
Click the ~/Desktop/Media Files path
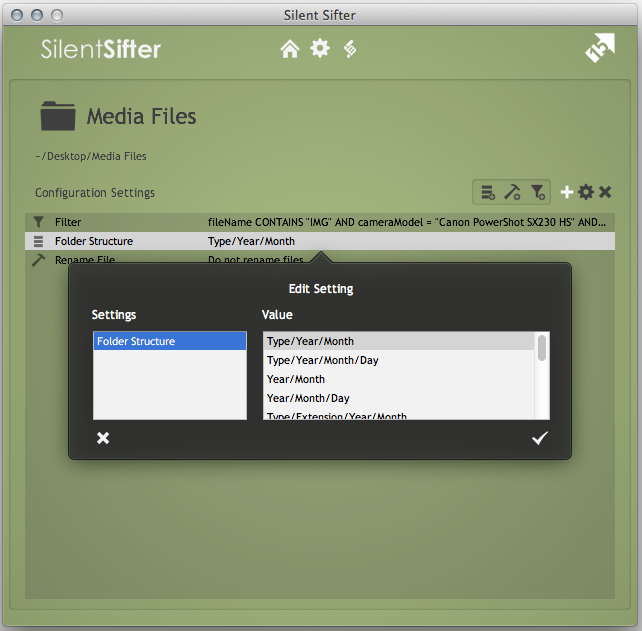coord(91,156)
